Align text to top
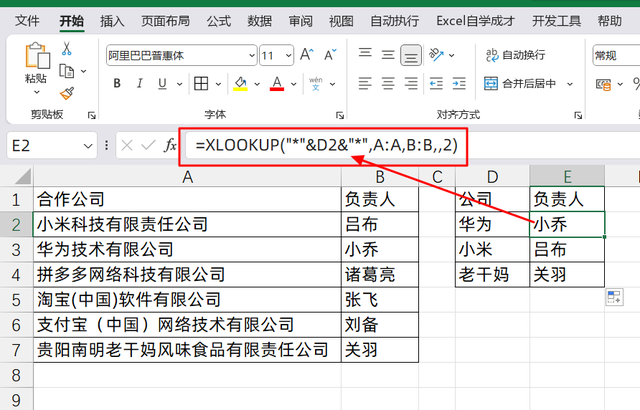This screenshot has height=410, width=640. point(365,53)
